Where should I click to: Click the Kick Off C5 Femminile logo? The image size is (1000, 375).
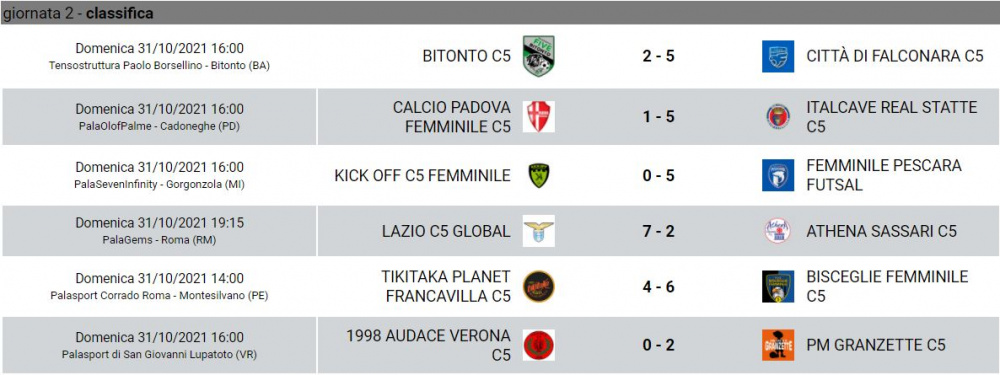click(x=538, y=175)
